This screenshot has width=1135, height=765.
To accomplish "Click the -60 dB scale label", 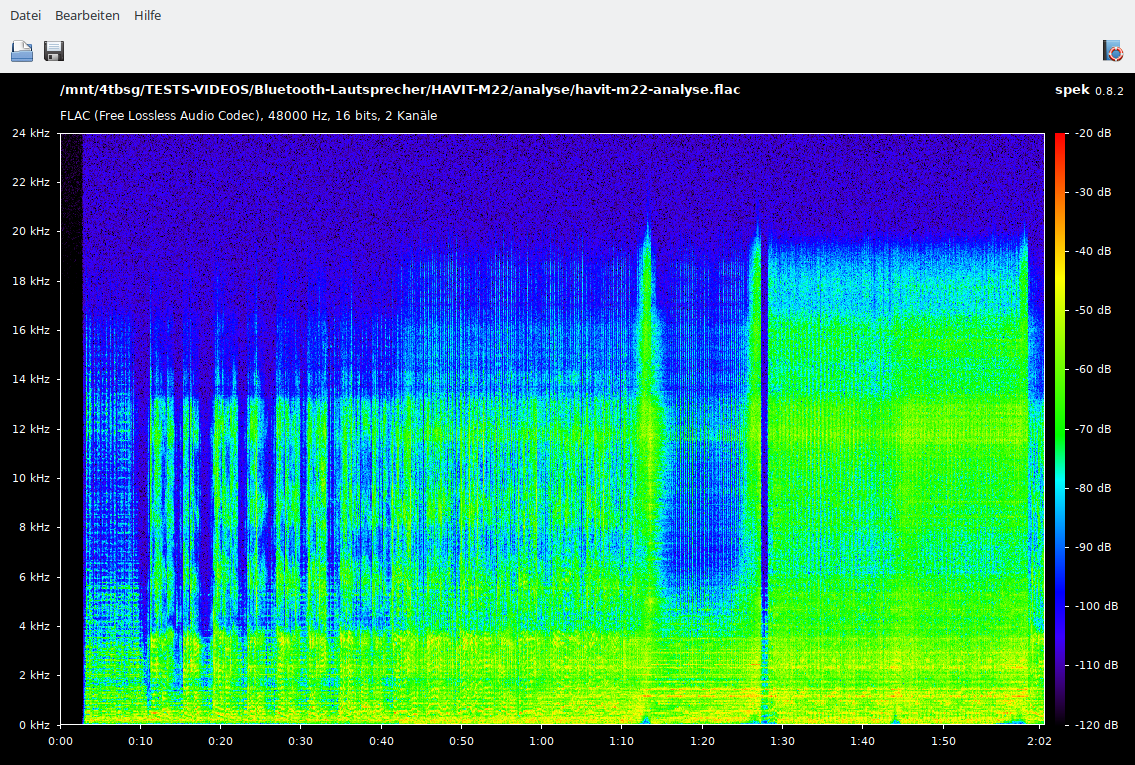I will (x=1093, y=369).
